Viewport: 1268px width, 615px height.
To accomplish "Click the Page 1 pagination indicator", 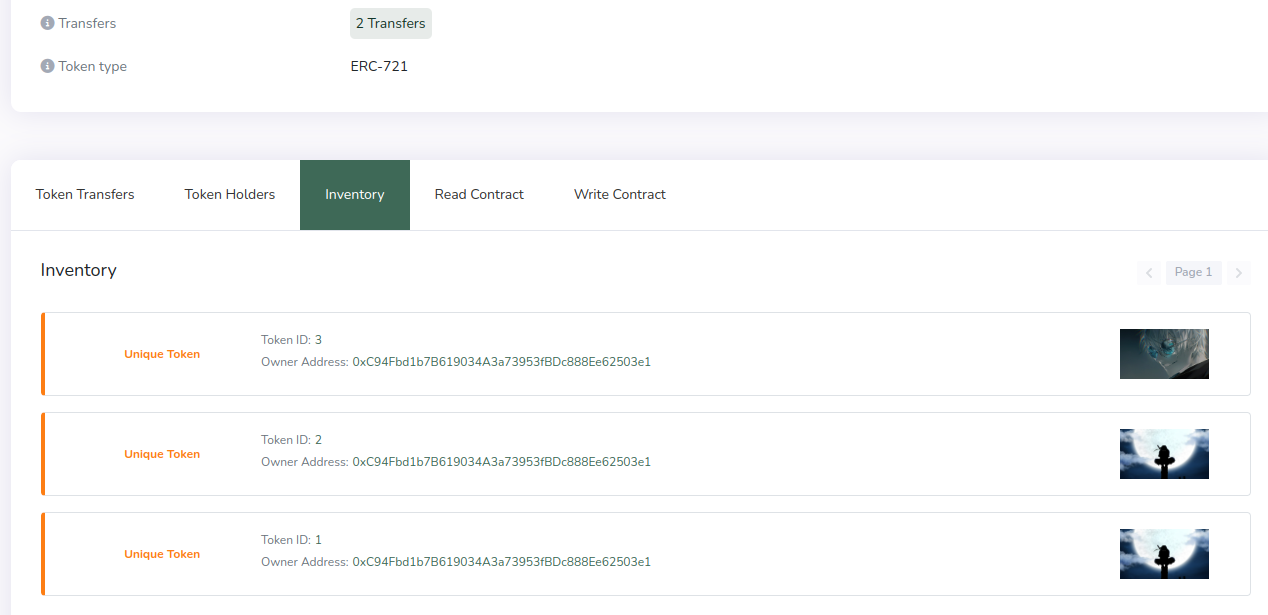I will pos(1193,272).
